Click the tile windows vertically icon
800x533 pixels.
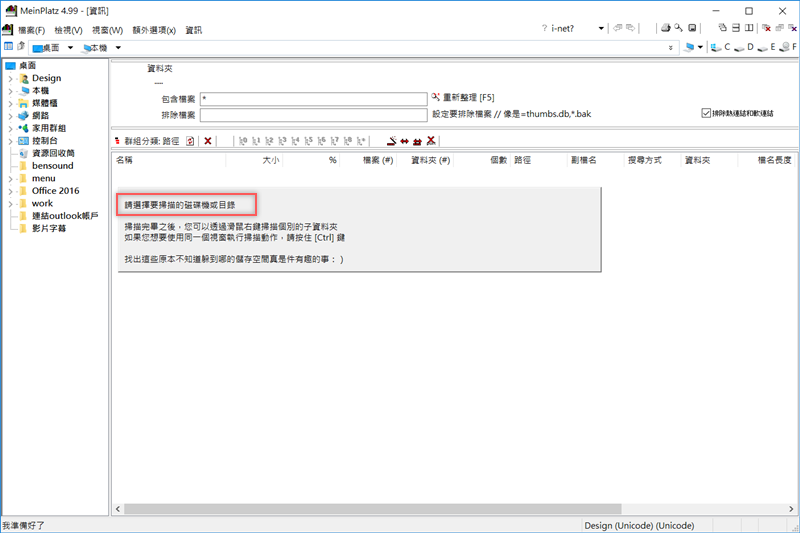click(749, 28)
